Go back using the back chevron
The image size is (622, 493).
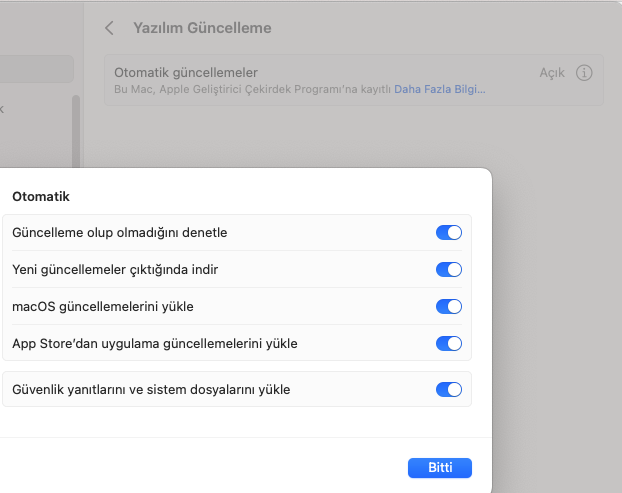pos(109,28)
